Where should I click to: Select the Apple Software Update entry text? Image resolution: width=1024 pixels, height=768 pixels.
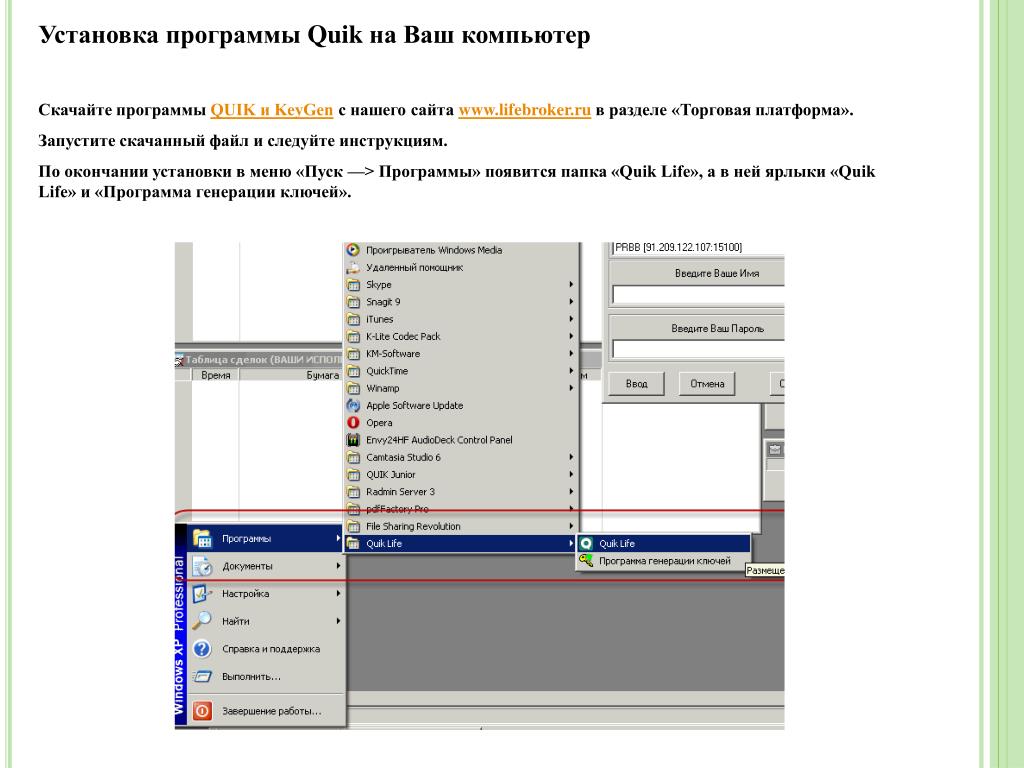[x=415, y=406]
